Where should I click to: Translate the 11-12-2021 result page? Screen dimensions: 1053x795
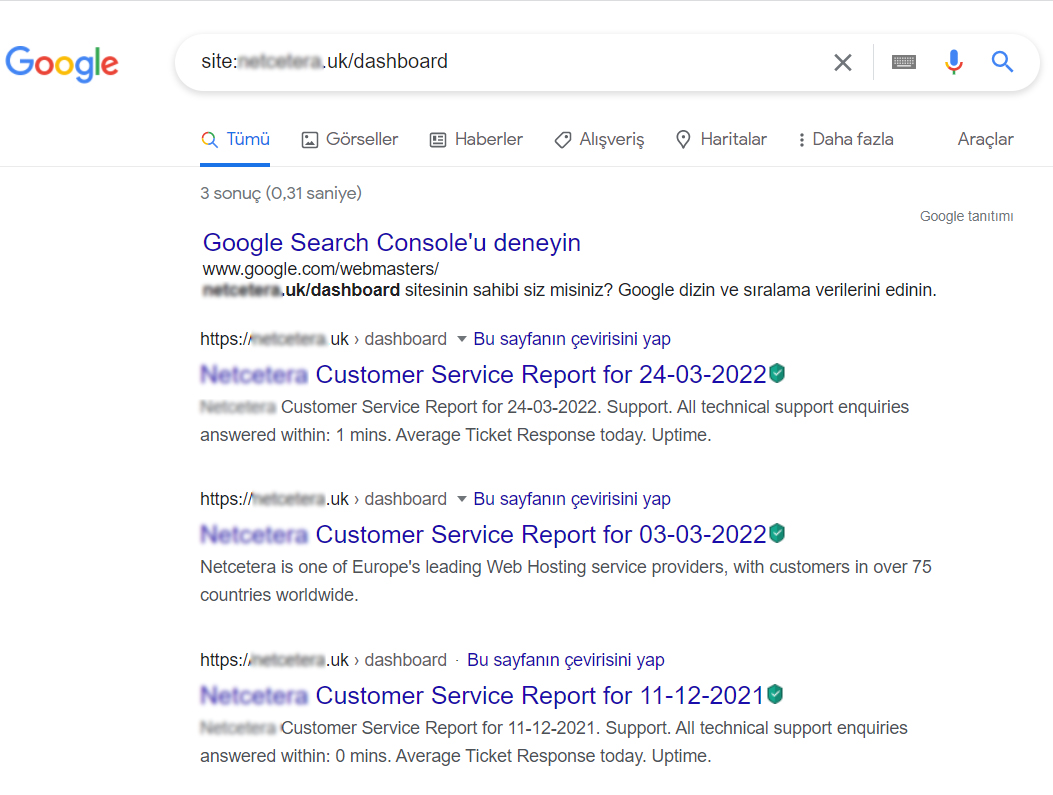click(x=565, y=660)
